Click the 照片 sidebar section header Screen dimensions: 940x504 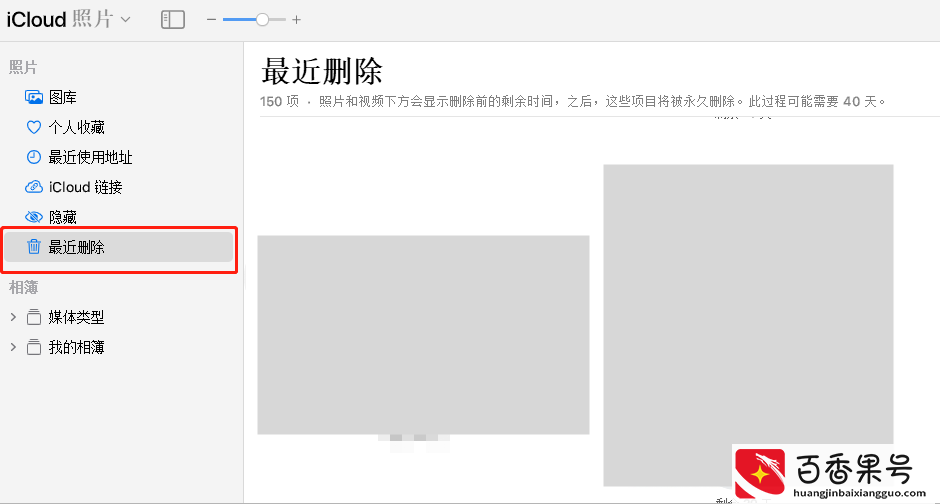(x=23, y=67)
